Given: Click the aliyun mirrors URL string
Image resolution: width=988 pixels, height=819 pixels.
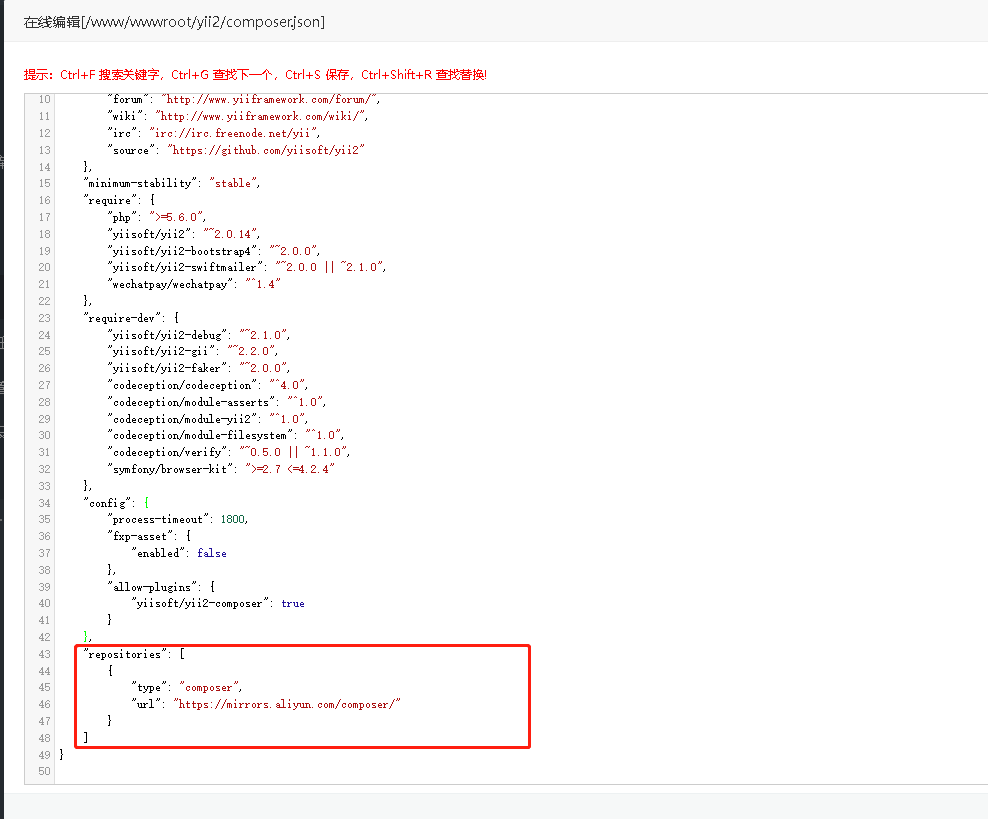Looking at the screenshot, I should [287, 704].
